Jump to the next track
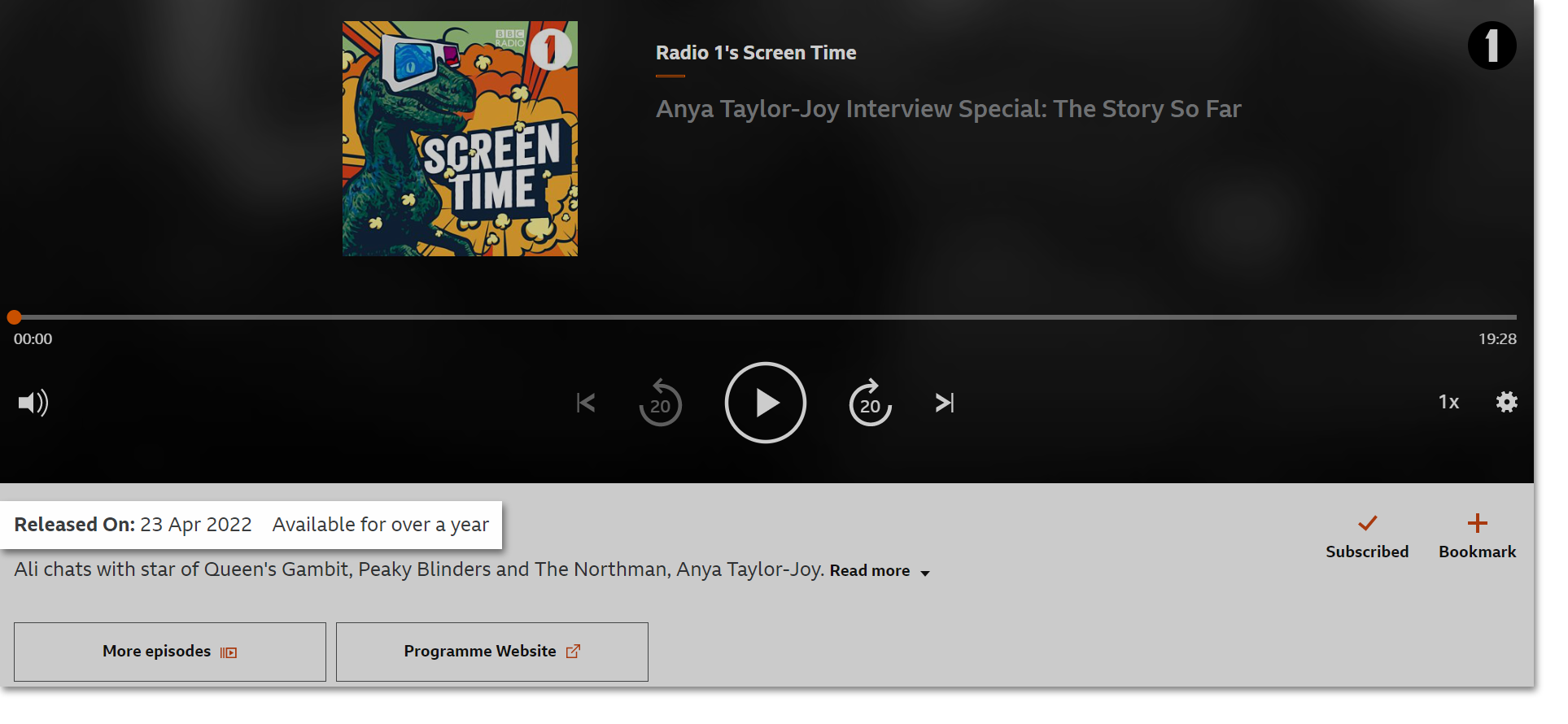This screenshot has width=1568, height=724. coord(945,403)
